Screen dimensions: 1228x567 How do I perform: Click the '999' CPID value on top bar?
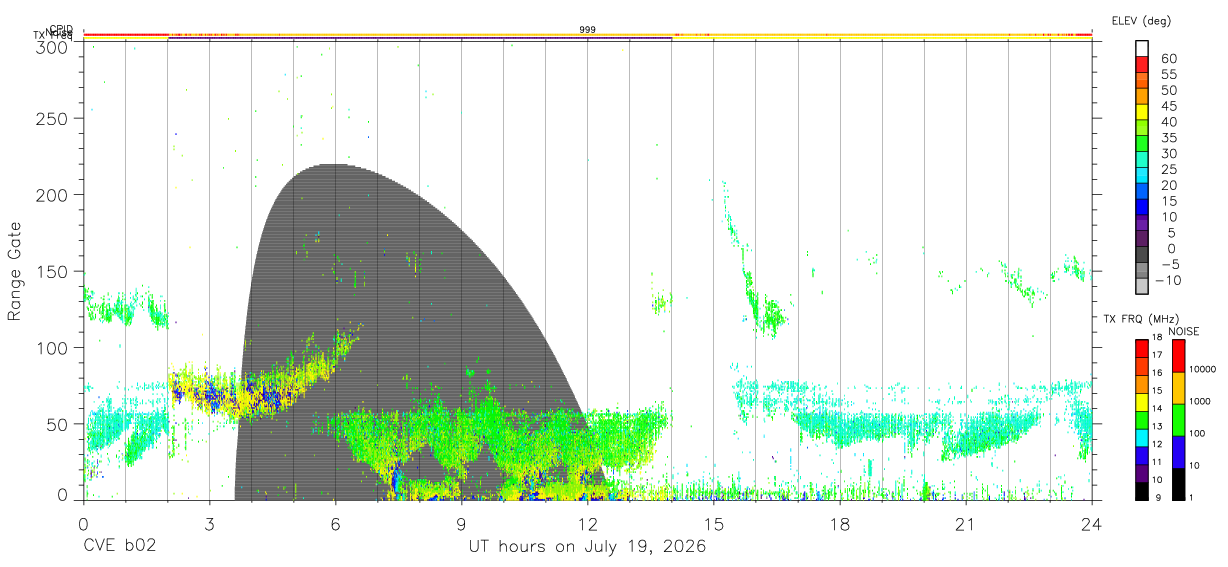(x=588, y=30)
